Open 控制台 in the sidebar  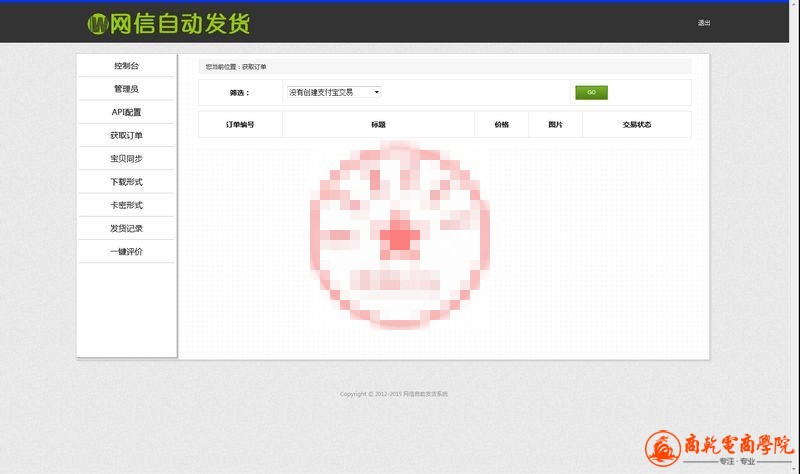(x=127, y=66)
